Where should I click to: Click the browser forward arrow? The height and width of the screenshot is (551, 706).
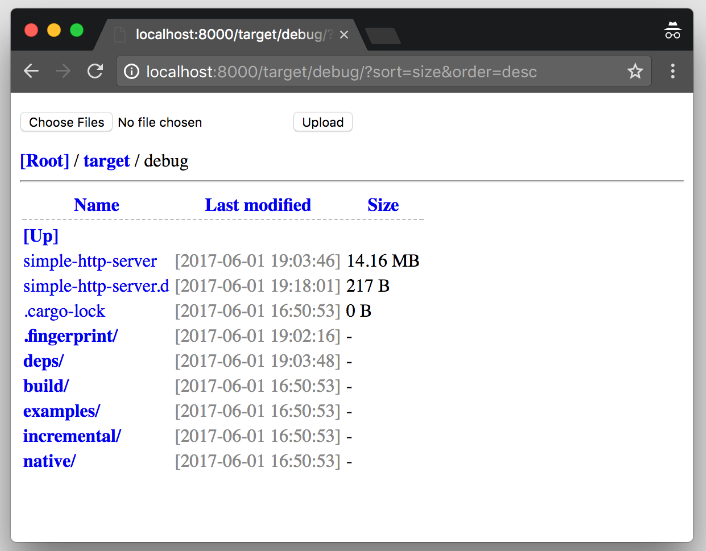pos(63,71)
